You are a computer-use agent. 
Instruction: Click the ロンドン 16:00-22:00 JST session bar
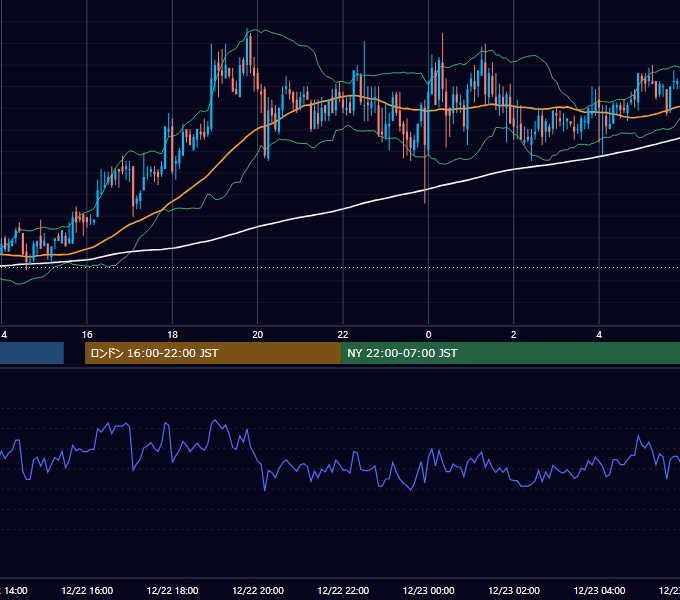(x=213, y=353)
